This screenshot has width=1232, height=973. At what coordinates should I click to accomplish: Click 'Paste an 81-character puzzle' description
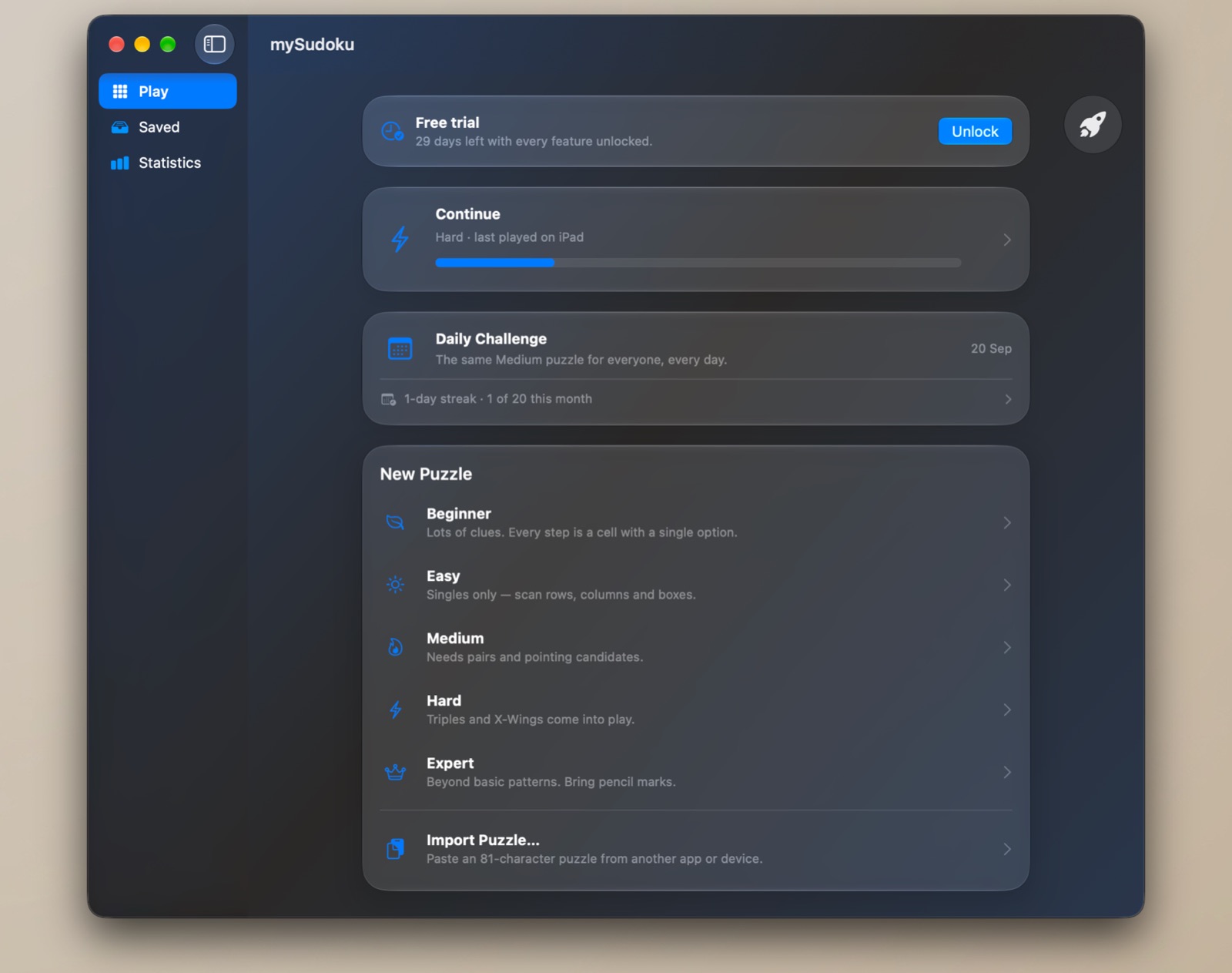(594, 859)
